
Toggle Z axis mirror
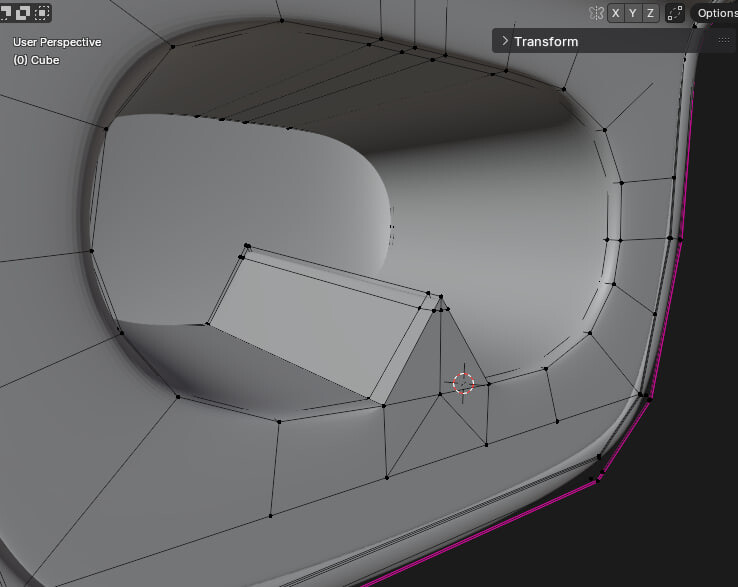(x=650, y=13)
